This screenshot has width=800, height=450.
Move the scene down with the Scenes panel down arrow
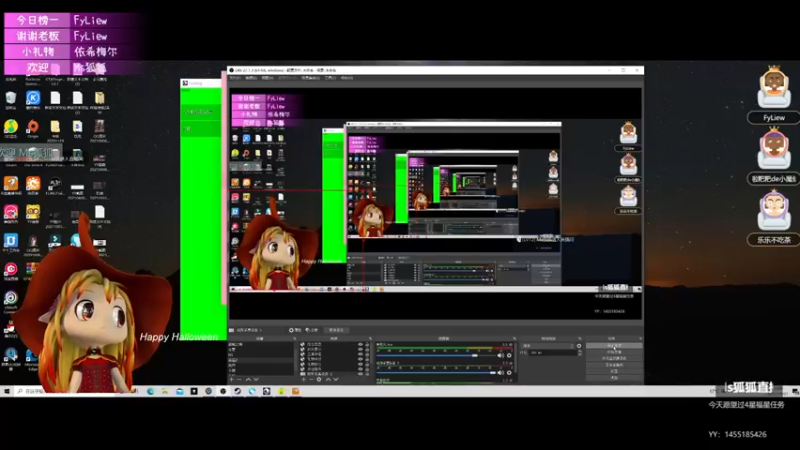tap(256, 379)
